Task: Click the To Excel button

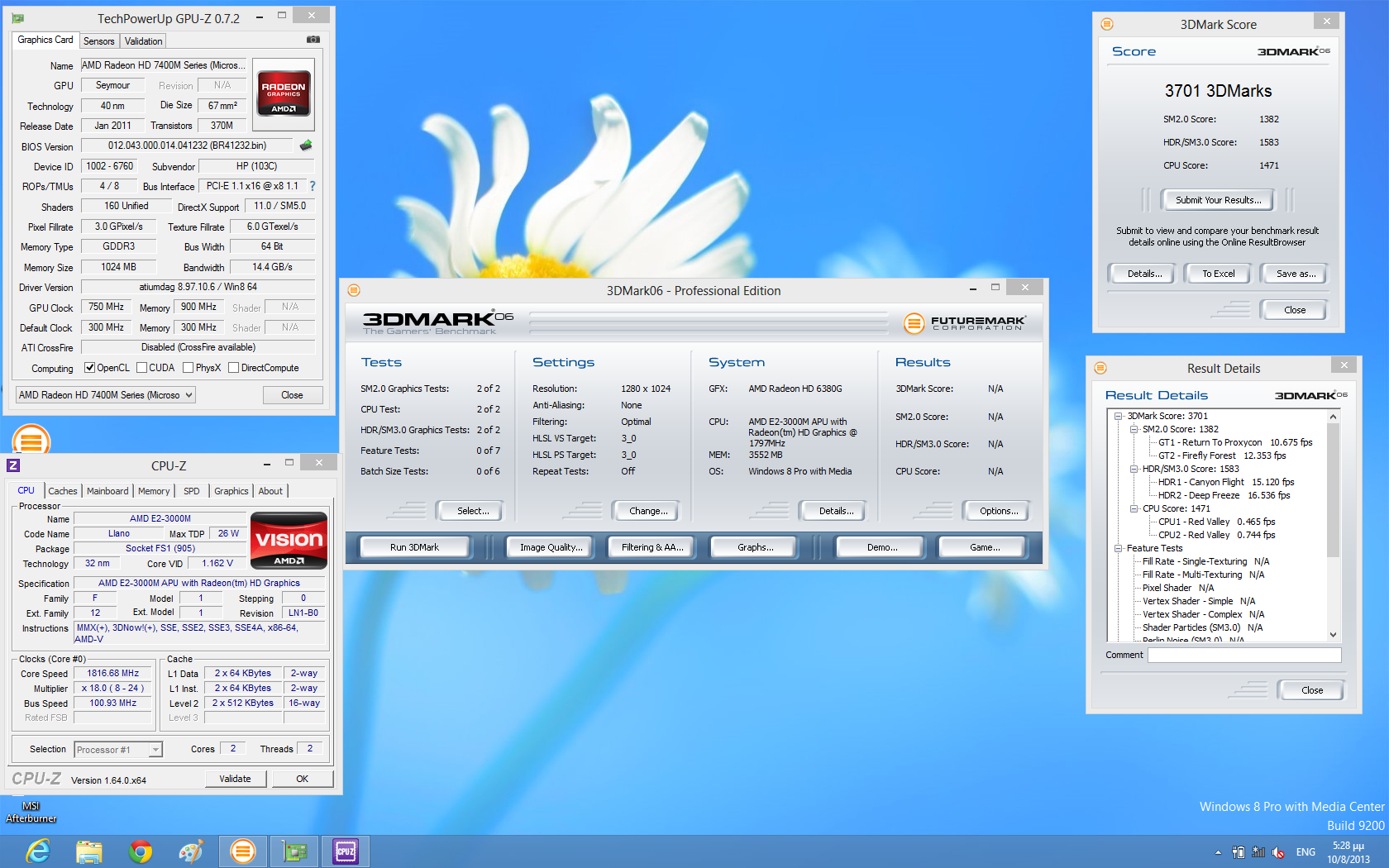Action: 1219,274
